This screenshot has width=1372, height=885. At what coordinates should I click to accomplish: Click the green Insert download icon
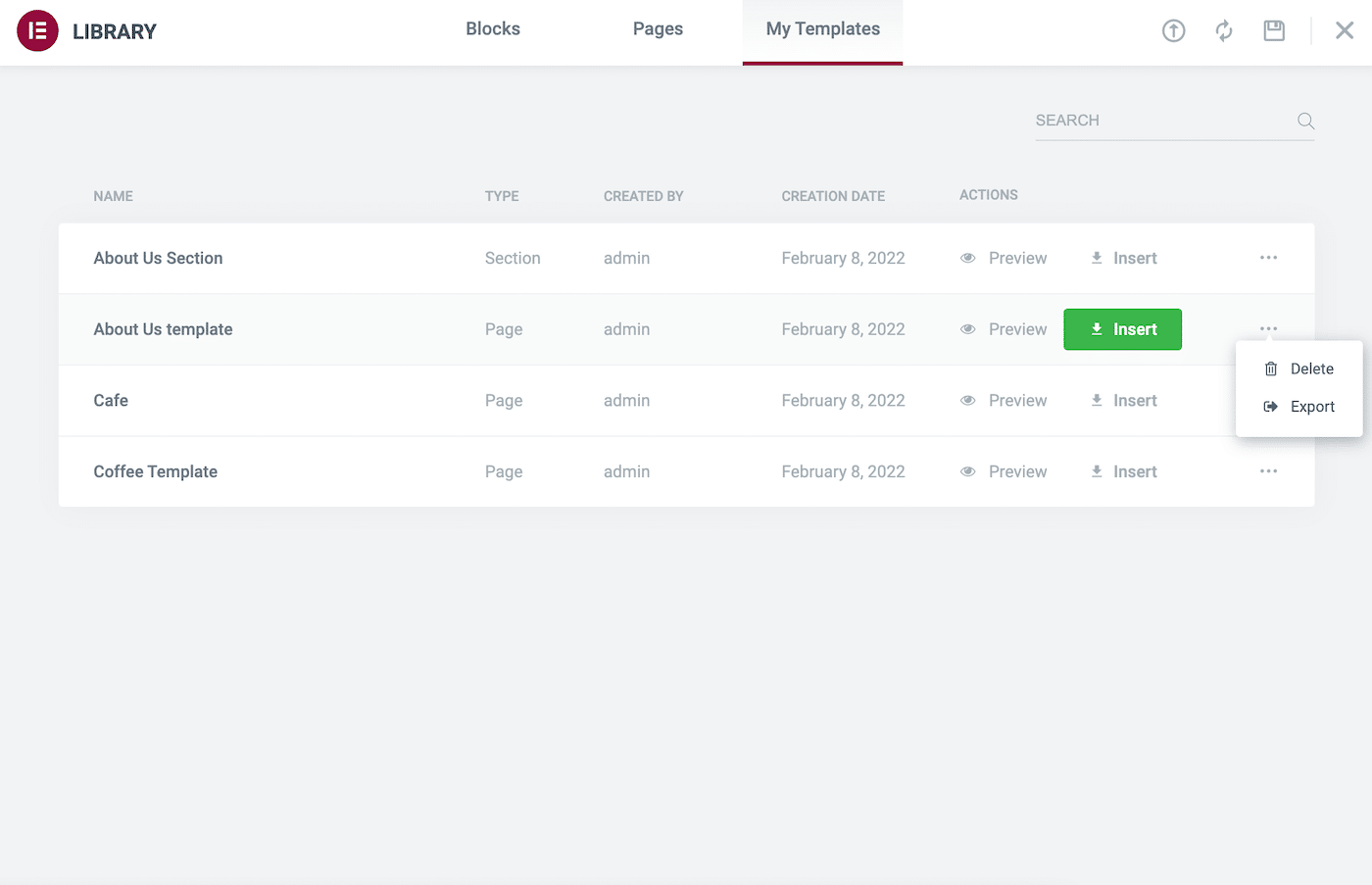[x=1096, y=329]
